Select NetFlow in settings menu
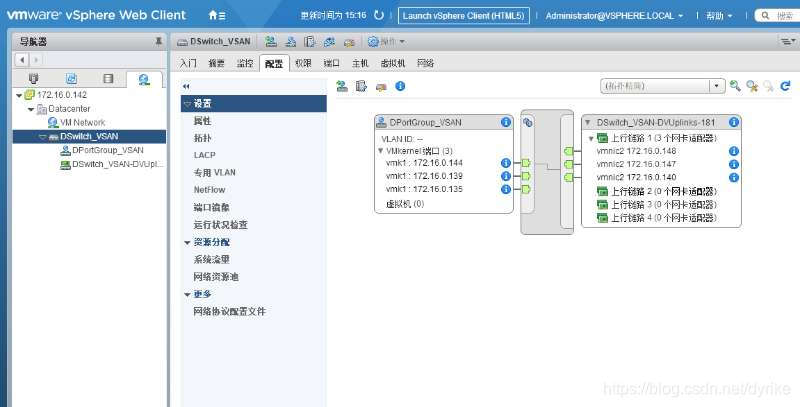This screenshot has width=800, height=407. tap(209, 190)
